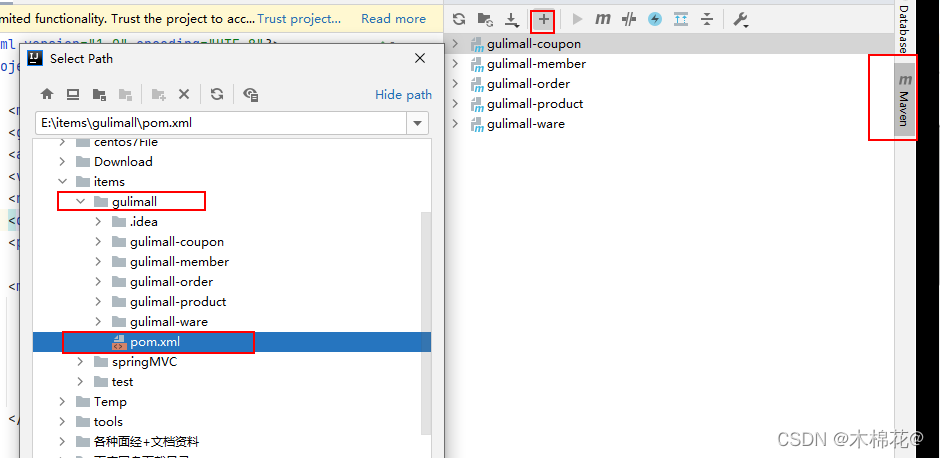Select pom.xml file in tree
Image resolution: width=940 pixels, height=458 pixels.
tap(231, 342)
